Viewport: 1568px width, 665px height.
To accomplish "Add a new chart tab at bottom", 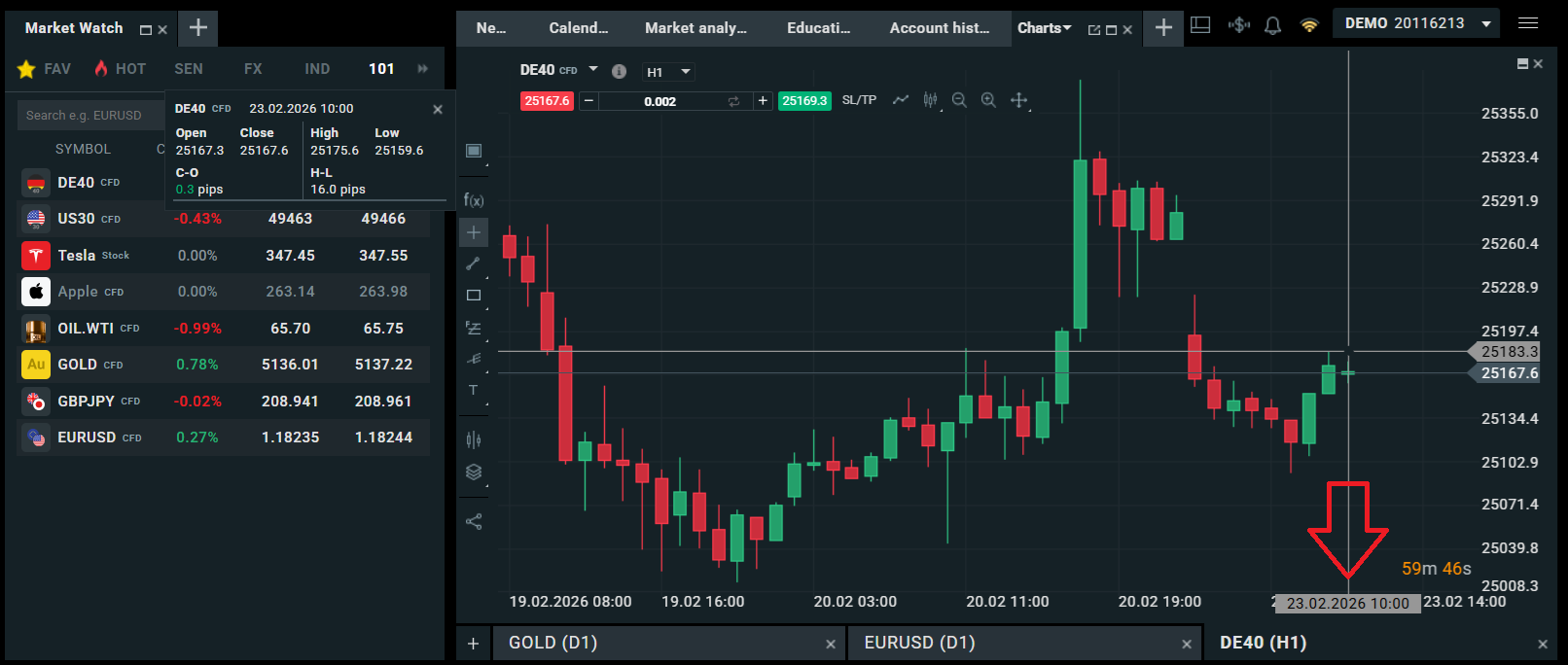I will point(473,644).
